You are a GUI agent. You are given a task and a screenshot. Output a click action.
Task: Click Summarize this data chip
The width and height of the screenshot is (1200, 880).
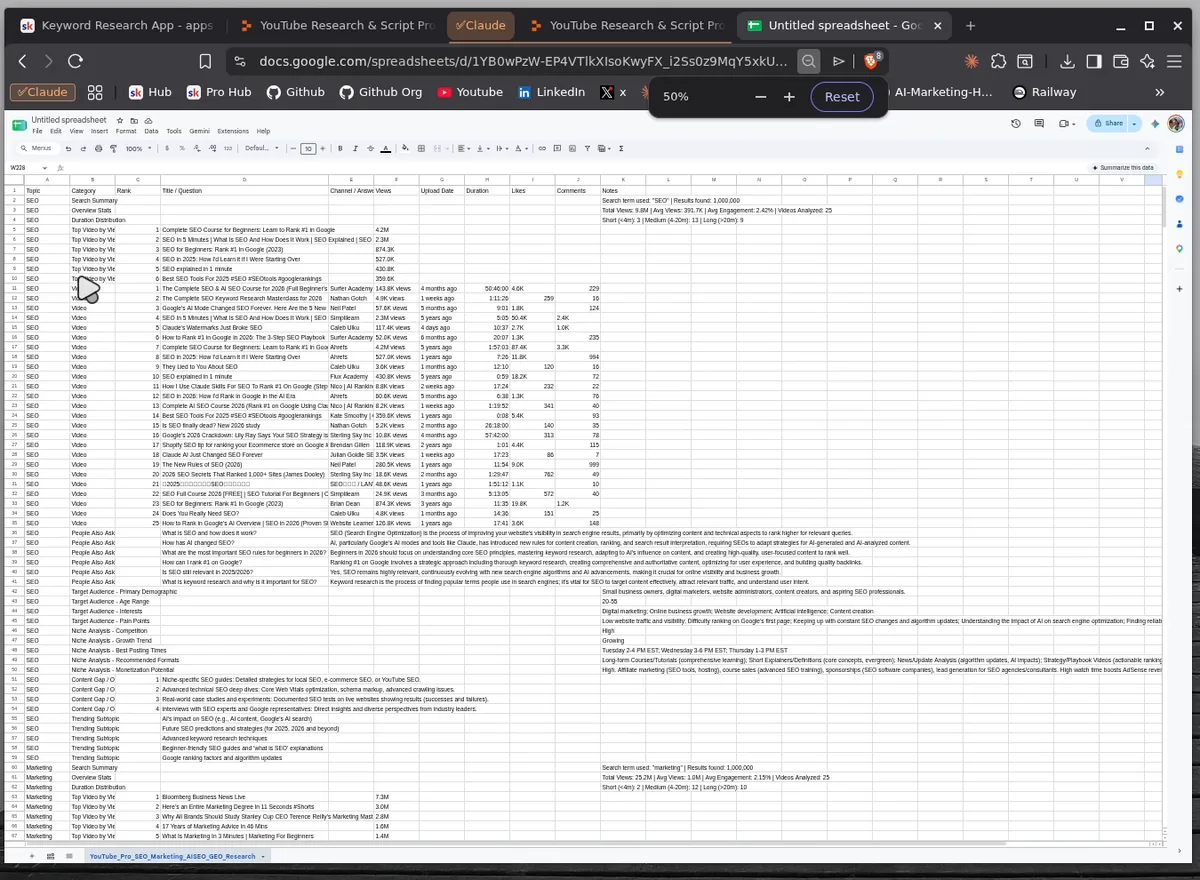[x=1124, y=168]
